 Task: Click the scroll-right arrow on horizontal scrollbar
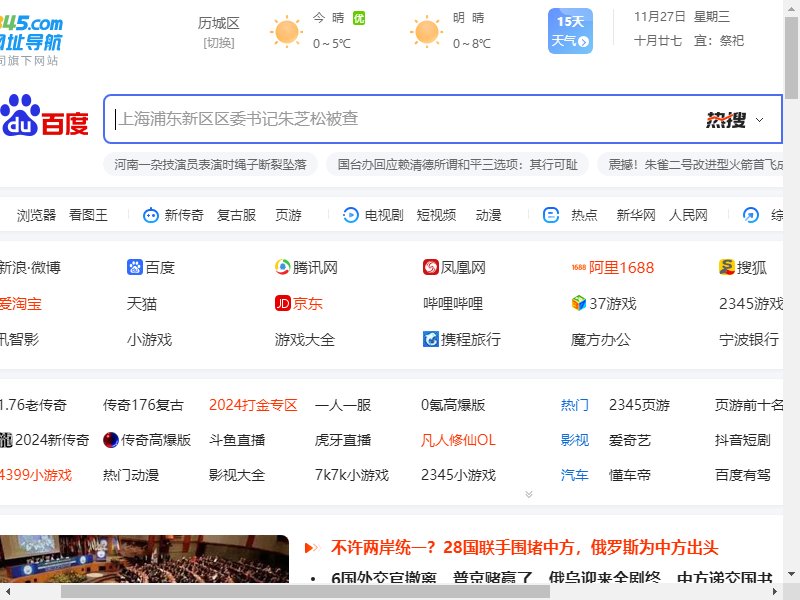(x=775, y=591)
